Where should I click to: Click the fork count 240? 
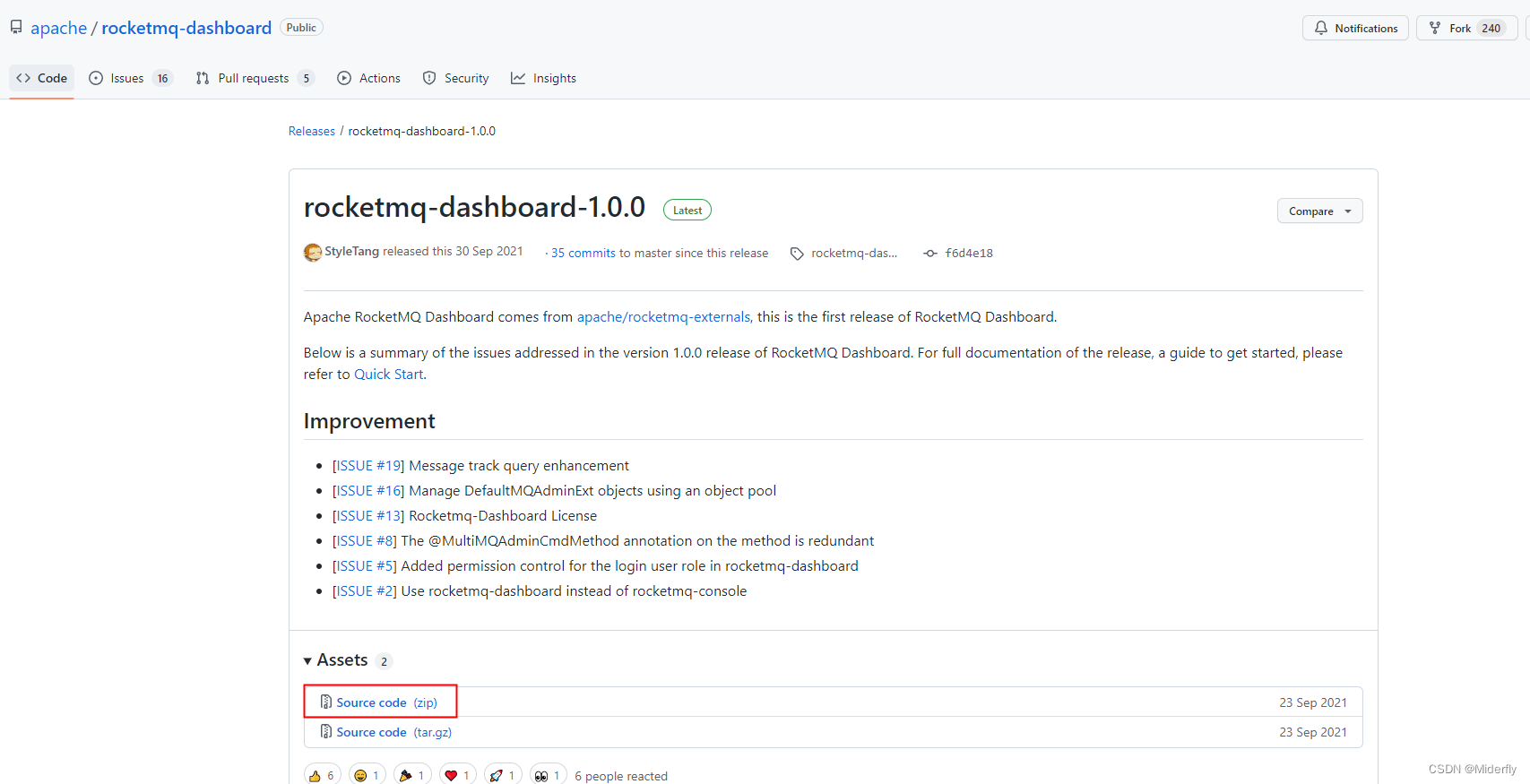point(1491,28)
